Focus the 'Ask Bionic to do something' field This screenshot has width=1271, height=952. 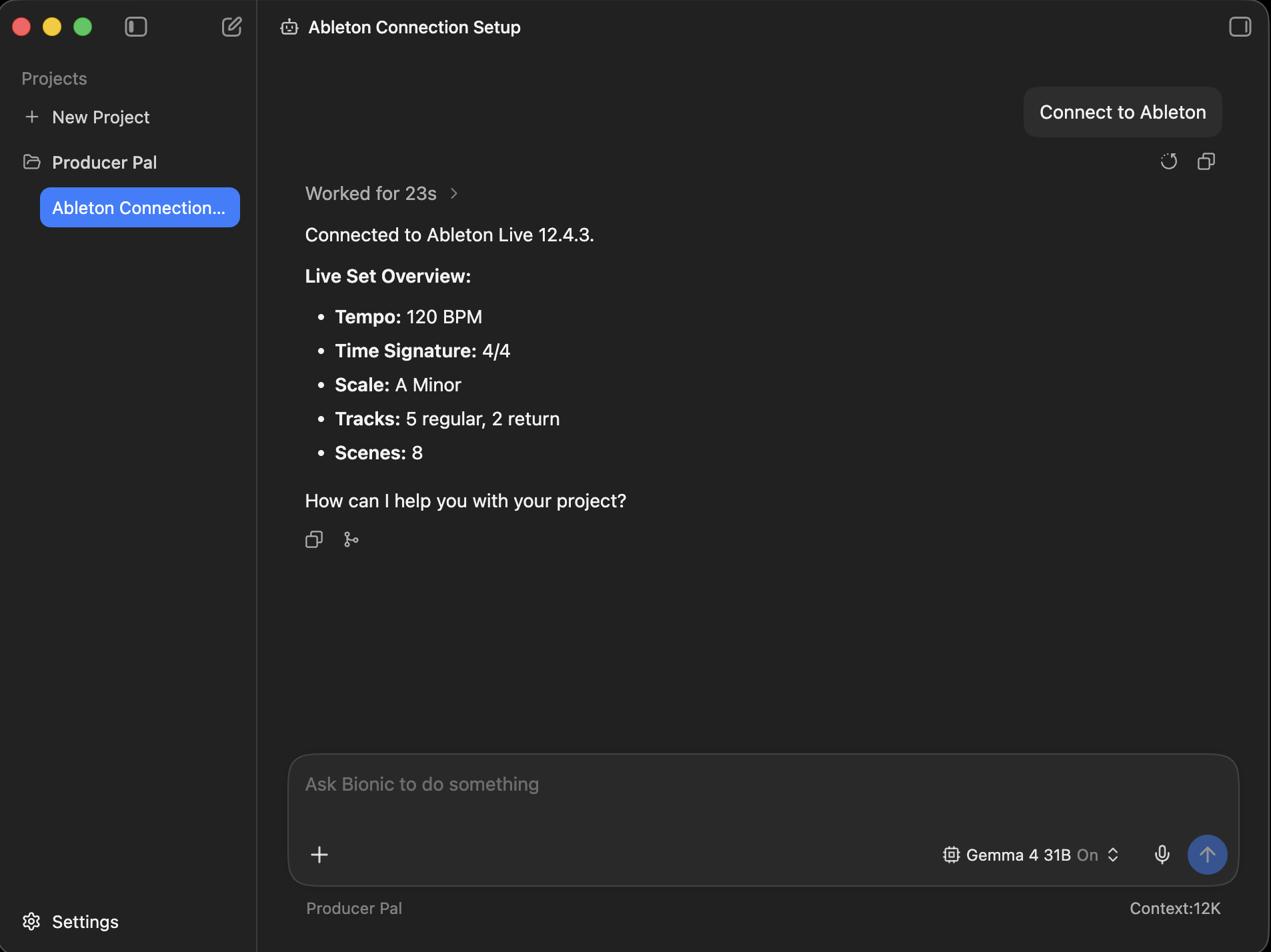click(x=763, y=785)
